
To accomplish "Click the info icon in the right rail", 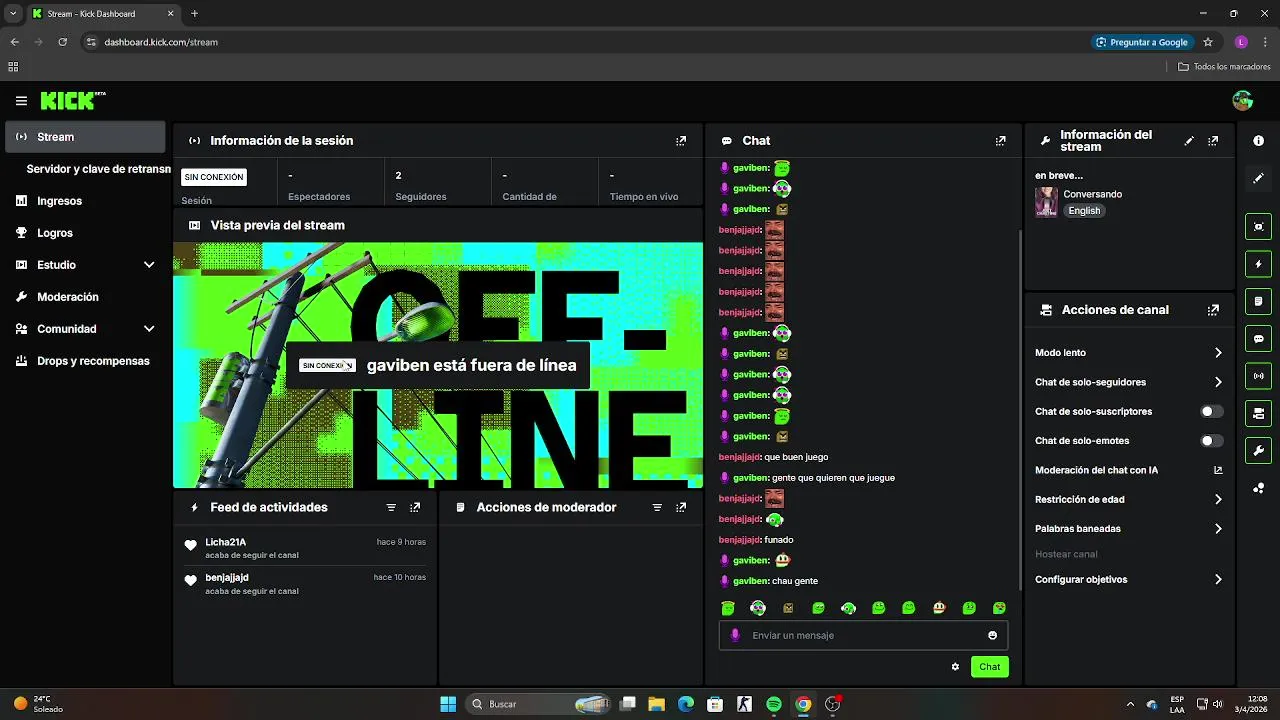I will (1259, 141).
